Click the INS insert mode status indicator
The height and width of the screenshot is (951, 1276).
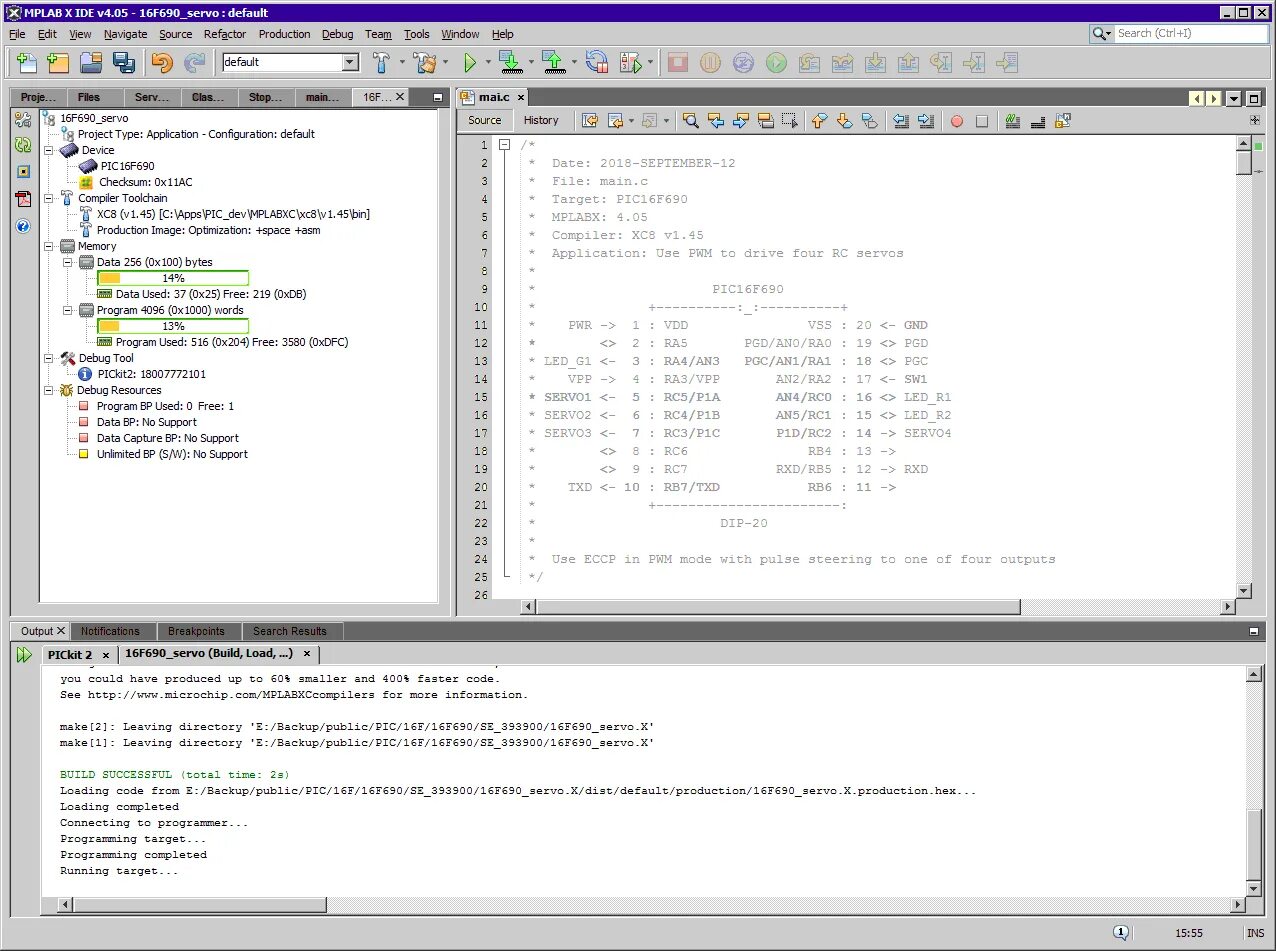(1255, 933)
